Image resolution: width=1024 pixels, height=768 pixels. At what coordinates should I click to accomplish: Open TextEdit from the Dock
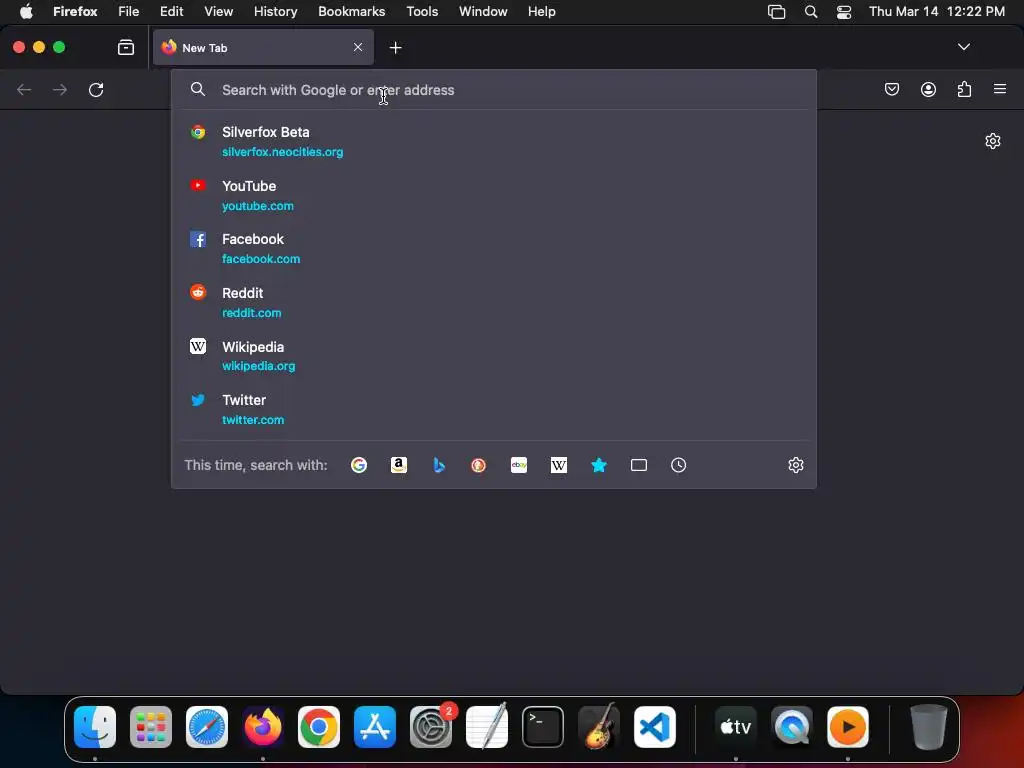(487, 726)
